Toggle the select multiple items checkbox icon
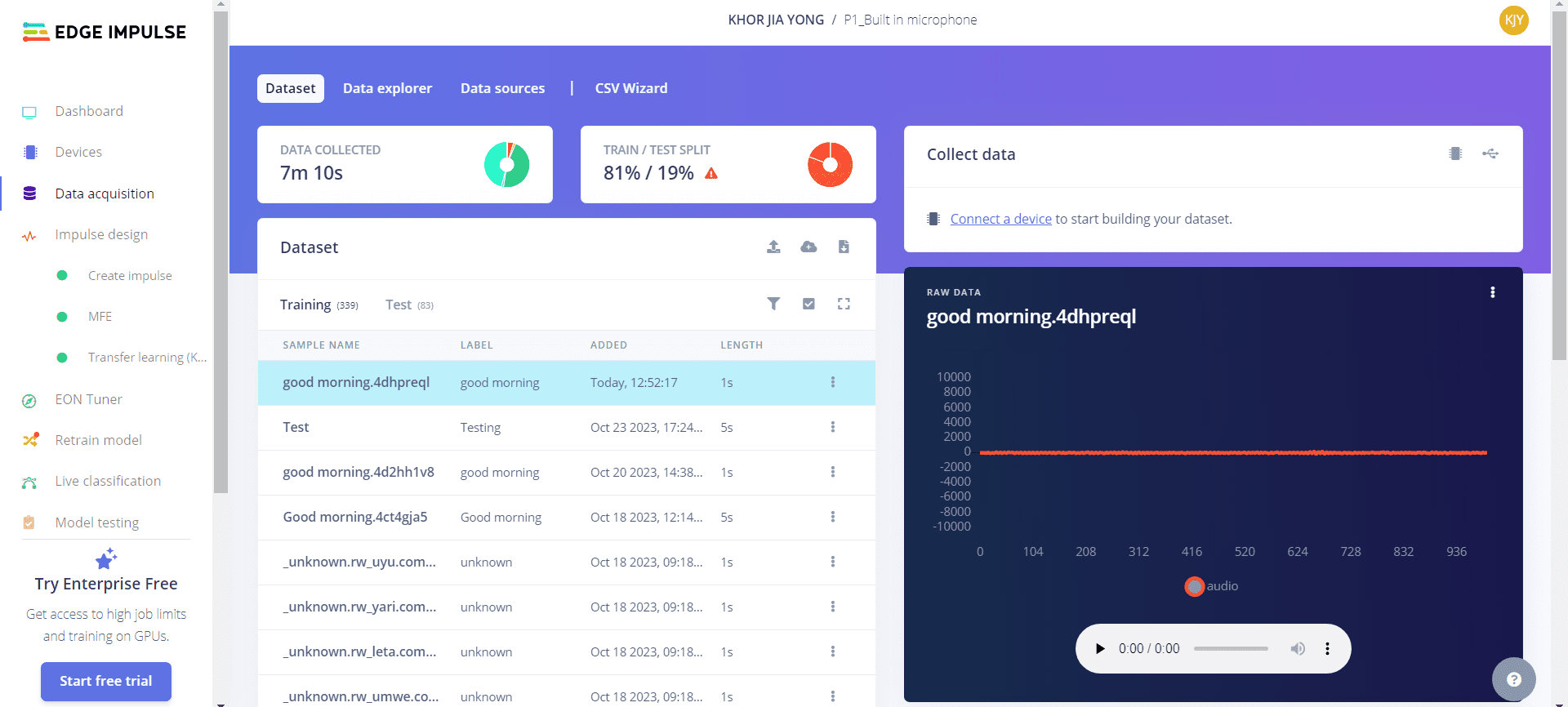Viewport: 1568px width, 707px height. click(x=808, y=304)
